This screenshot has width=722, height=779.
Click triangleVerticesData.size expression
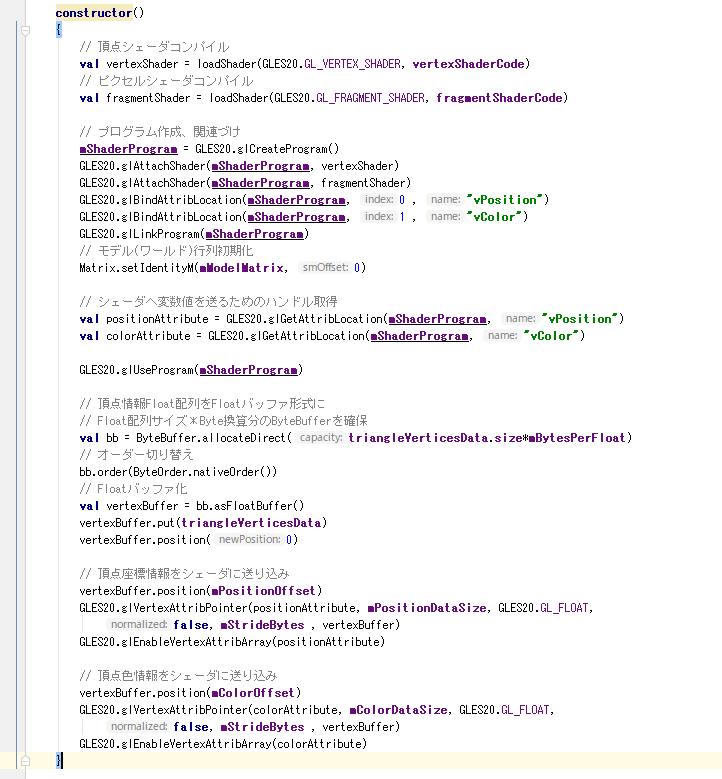[x=435, y=438]
